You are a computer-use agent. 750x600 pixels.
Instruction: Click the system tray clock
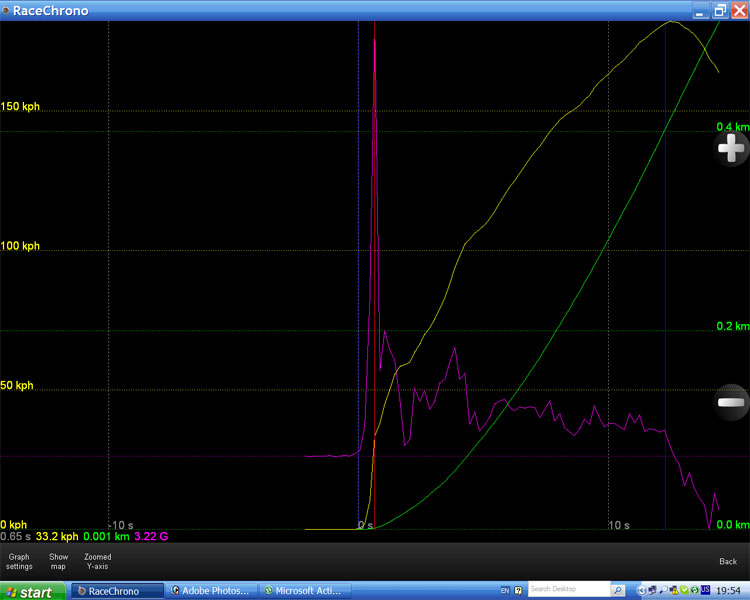(x=733, y=591)
